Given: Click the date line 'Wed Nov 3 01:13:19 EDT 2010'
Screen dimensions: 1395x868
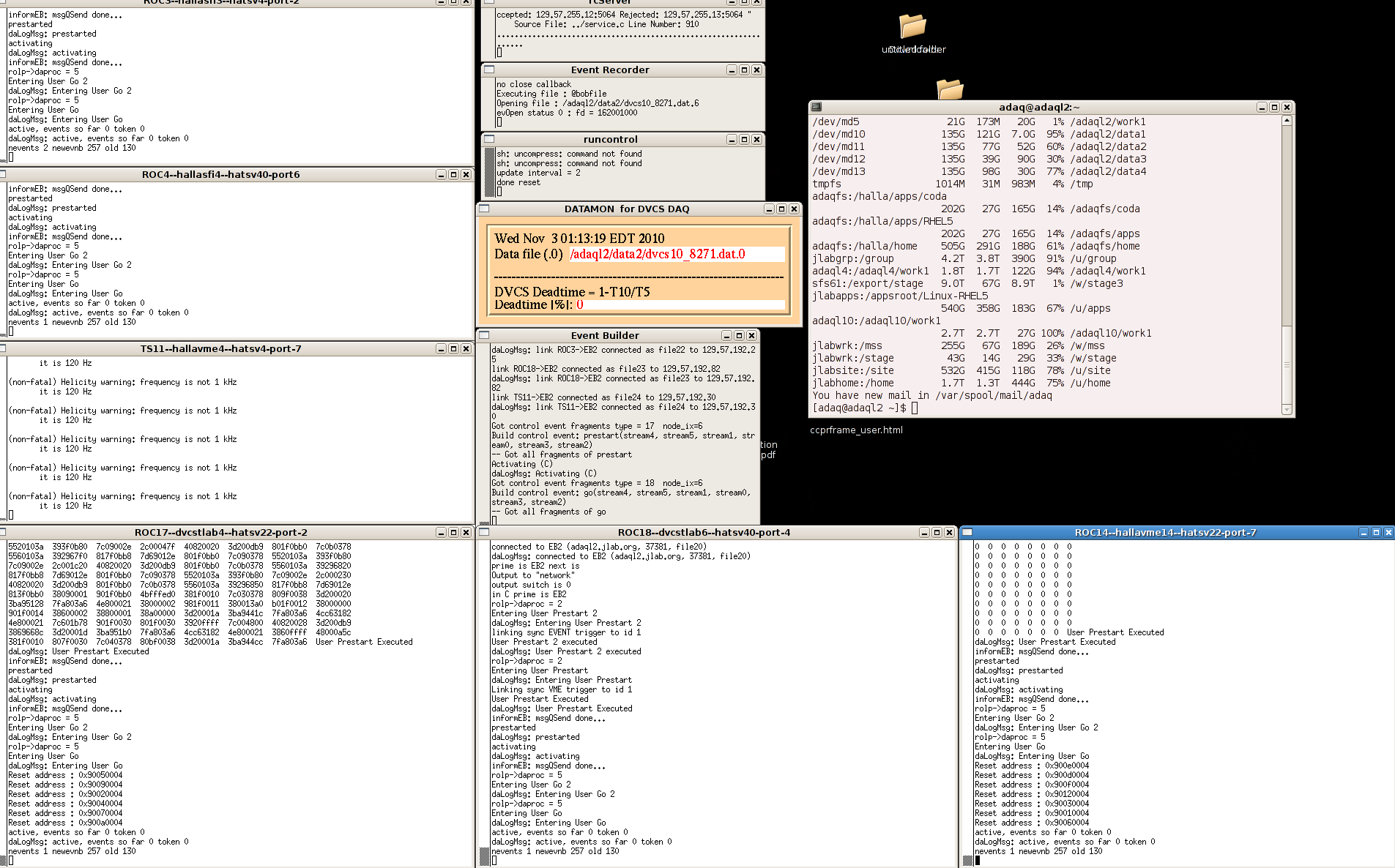Looking at the screenshot, I should 579,238.
